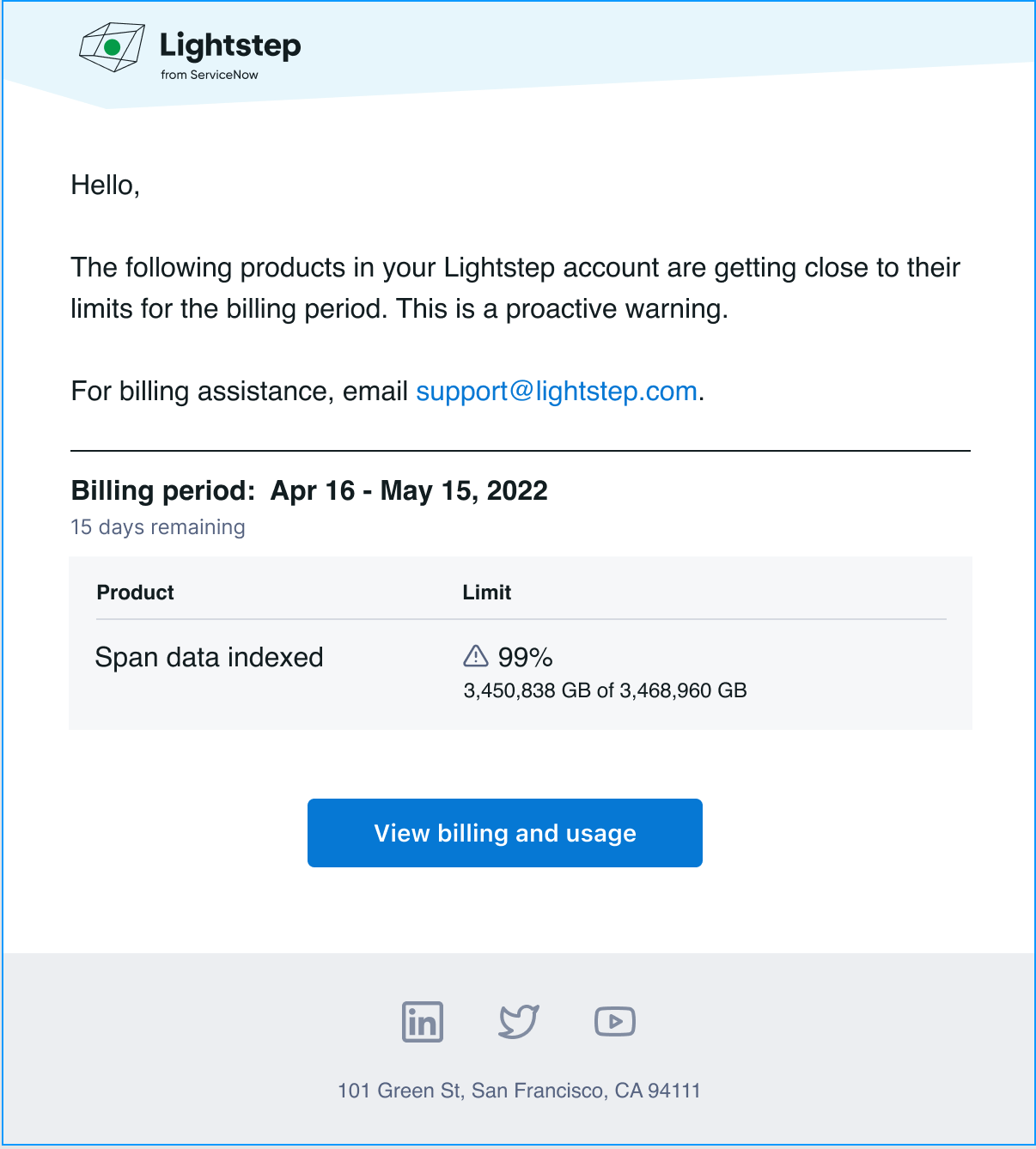Click the from ServiceNow tagline
The image size is (1036, 1149).
209,75
